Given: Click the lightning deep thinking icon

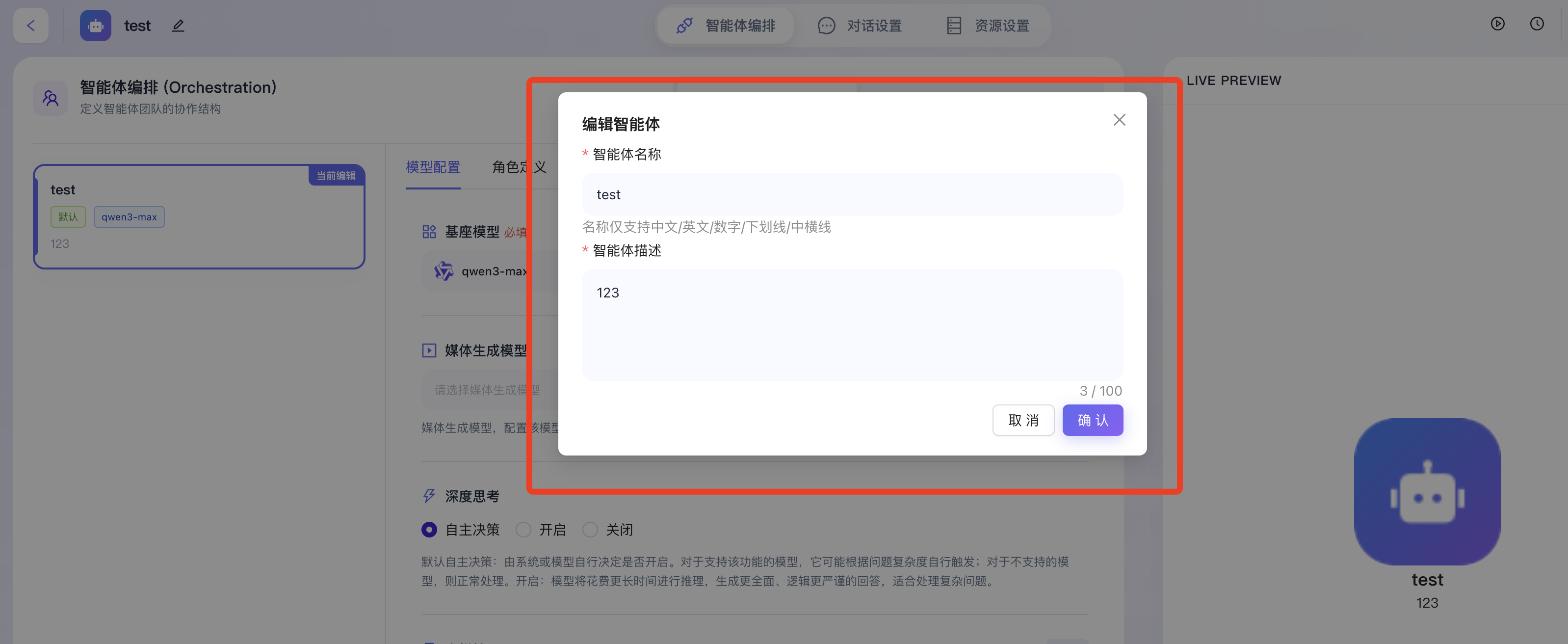Looking at the screenshot, I should tap(429, 496).
